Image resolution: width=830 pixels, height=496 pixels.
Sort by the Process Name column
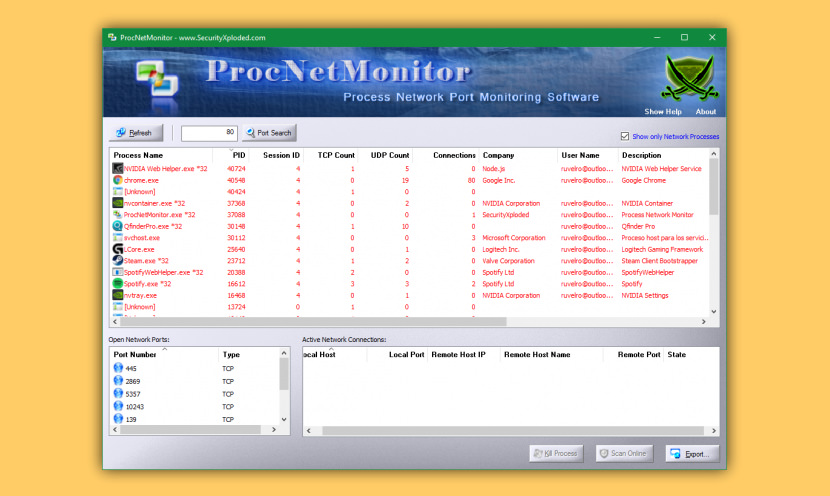coord(161,155)
